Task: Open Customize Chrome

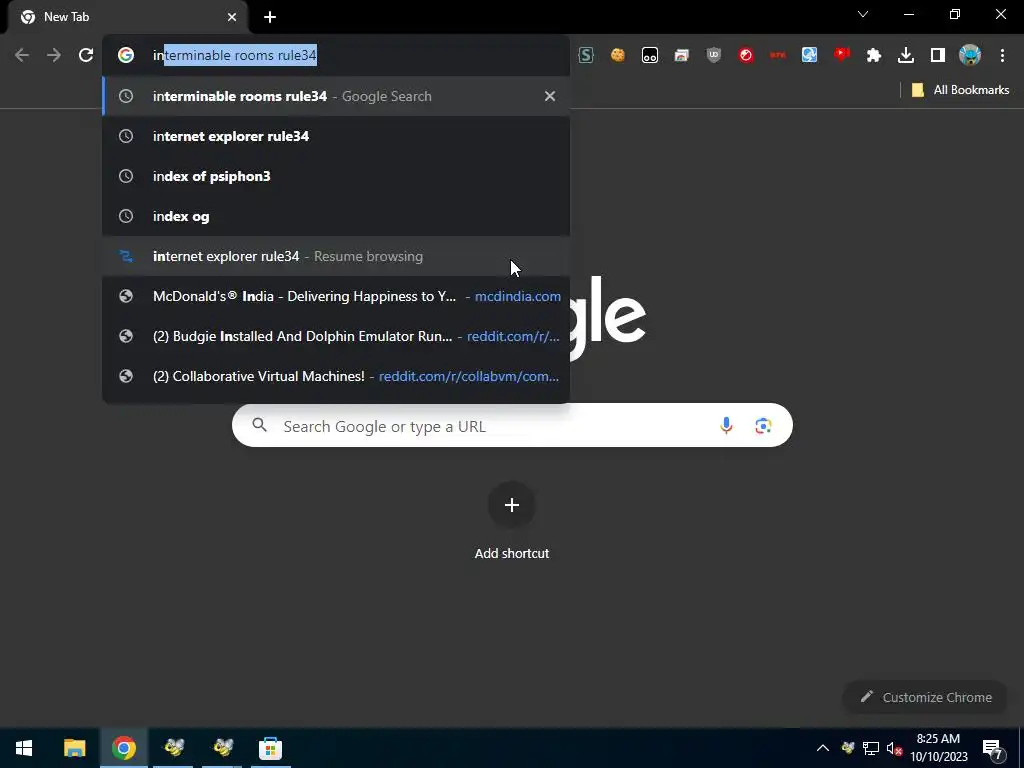Action: coord(925,697)
